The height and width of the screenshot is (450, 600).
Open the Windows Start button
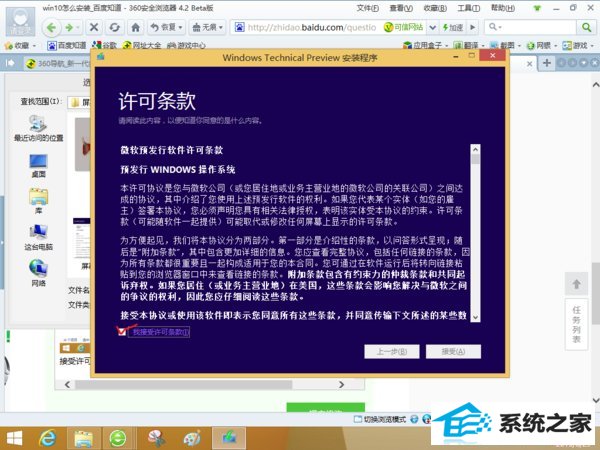[15, 439]
